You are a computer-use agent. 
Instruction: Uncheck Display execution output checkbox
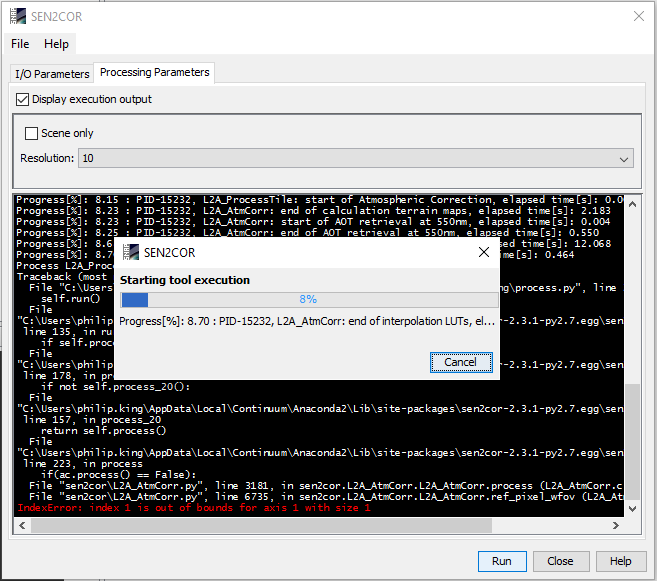[x=22, y=100]
